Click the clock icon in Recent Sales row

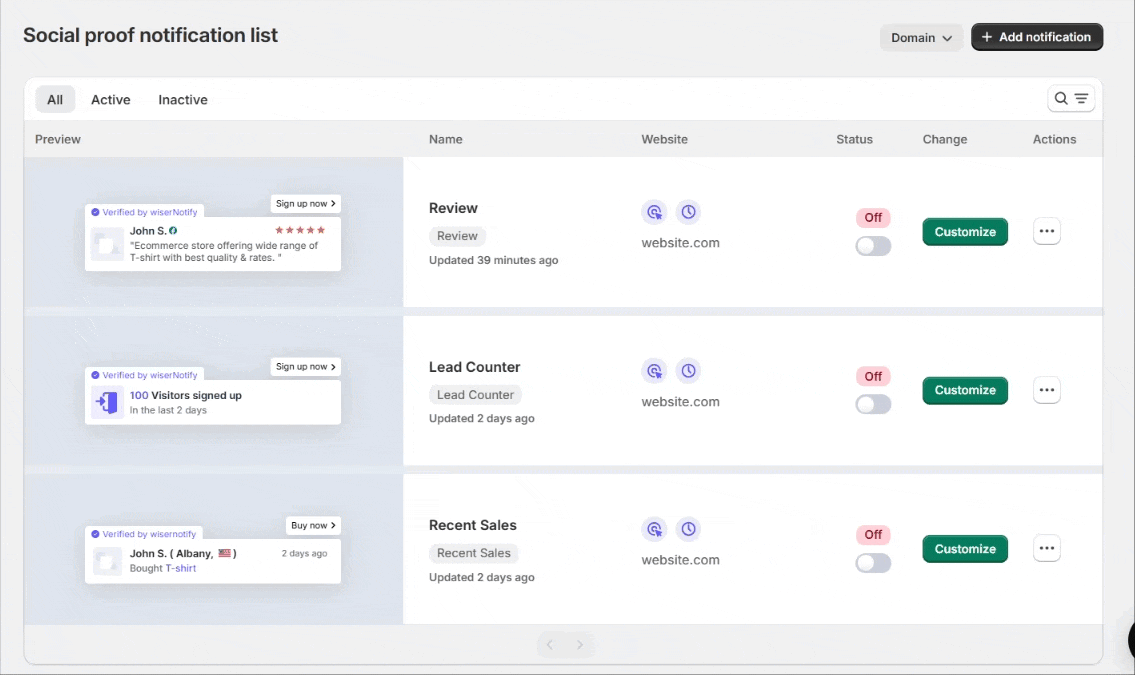pyautogui.click(x=688, y=530)
